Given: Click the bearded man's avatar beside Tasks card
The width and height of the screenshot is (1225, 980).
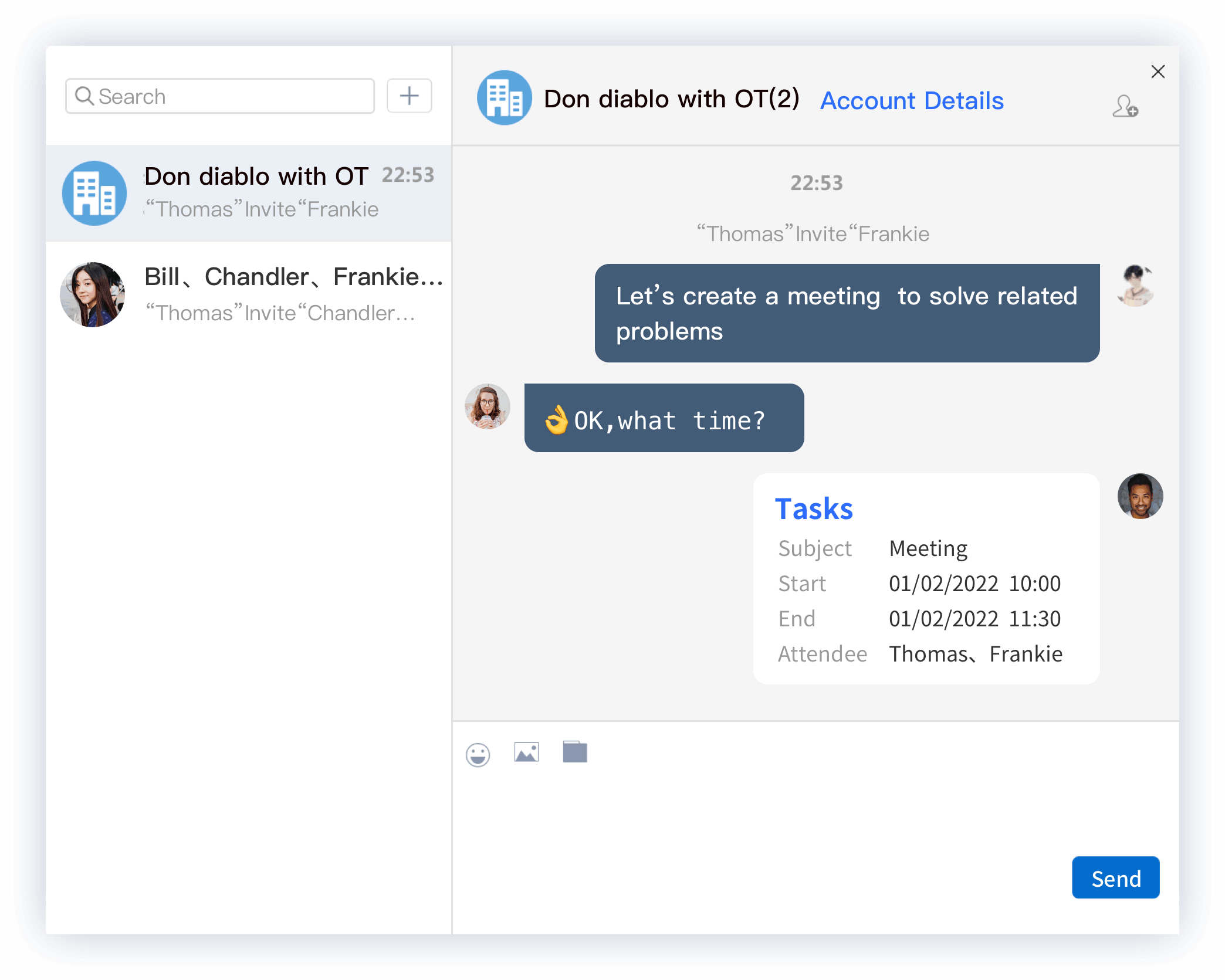Looking at the screenshot, I should (x=1140, y=496).
